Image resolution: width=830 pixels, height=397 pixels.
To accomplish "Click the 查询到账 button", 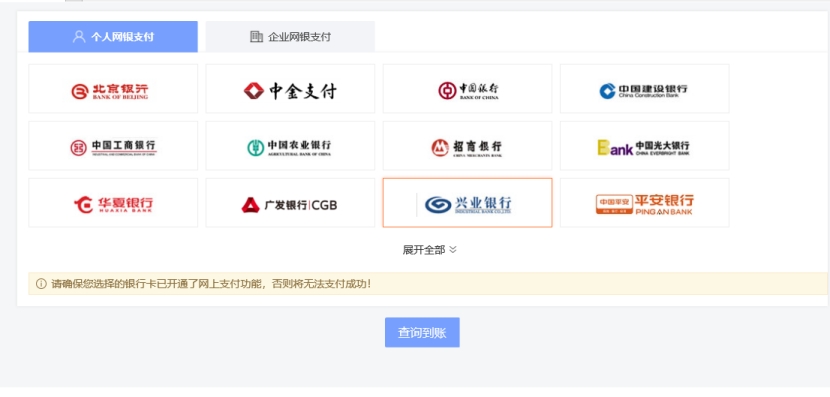I will tap(422, 332).
